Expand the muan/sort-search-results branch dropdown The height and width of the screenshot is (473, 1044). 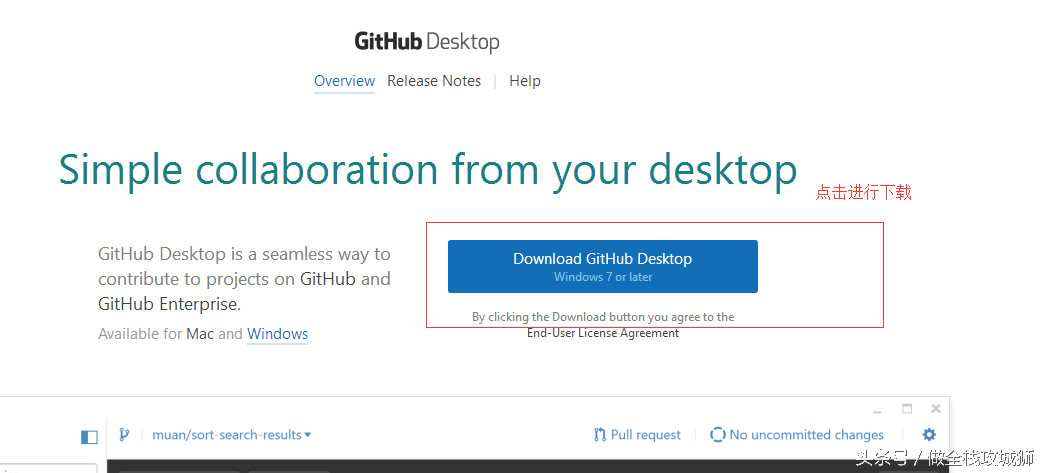232,435
